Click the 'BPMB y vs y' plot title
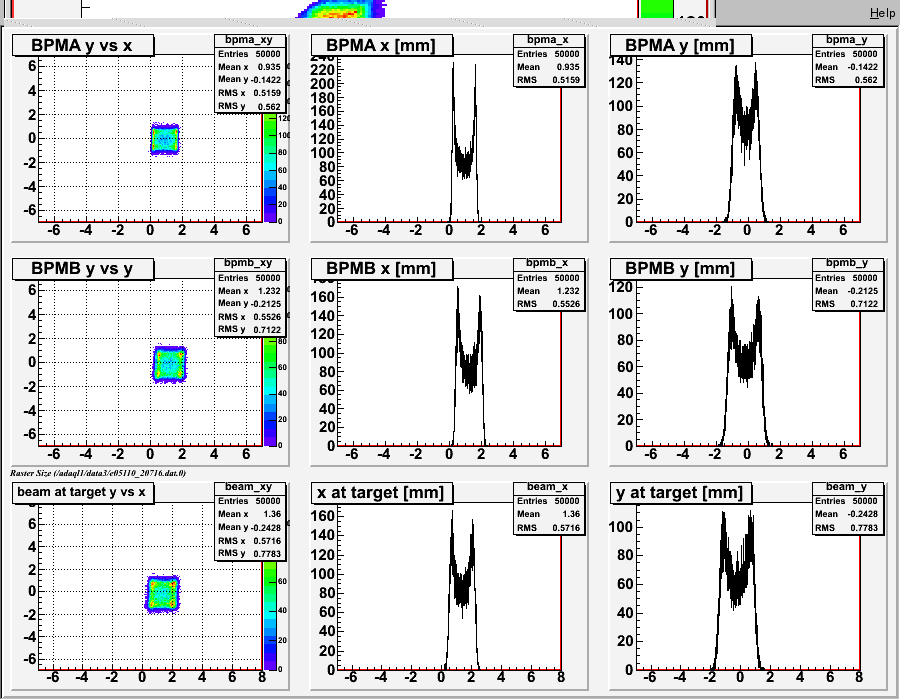The height and width of the screenshot is (700, 900). click(x=83, y=269)
